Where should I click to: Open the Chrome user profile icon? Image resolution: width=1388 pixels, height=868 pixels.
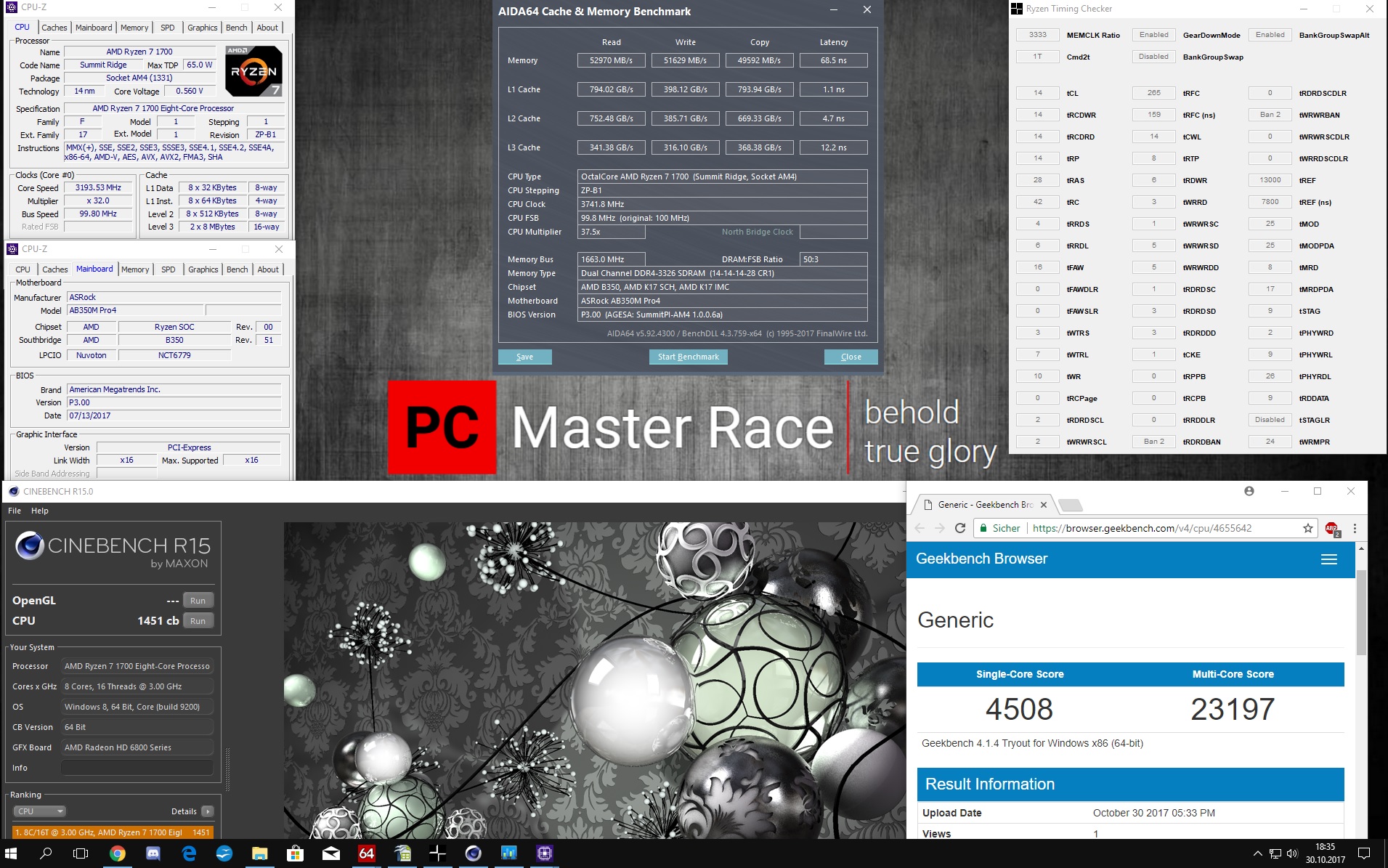point(1249,491)
